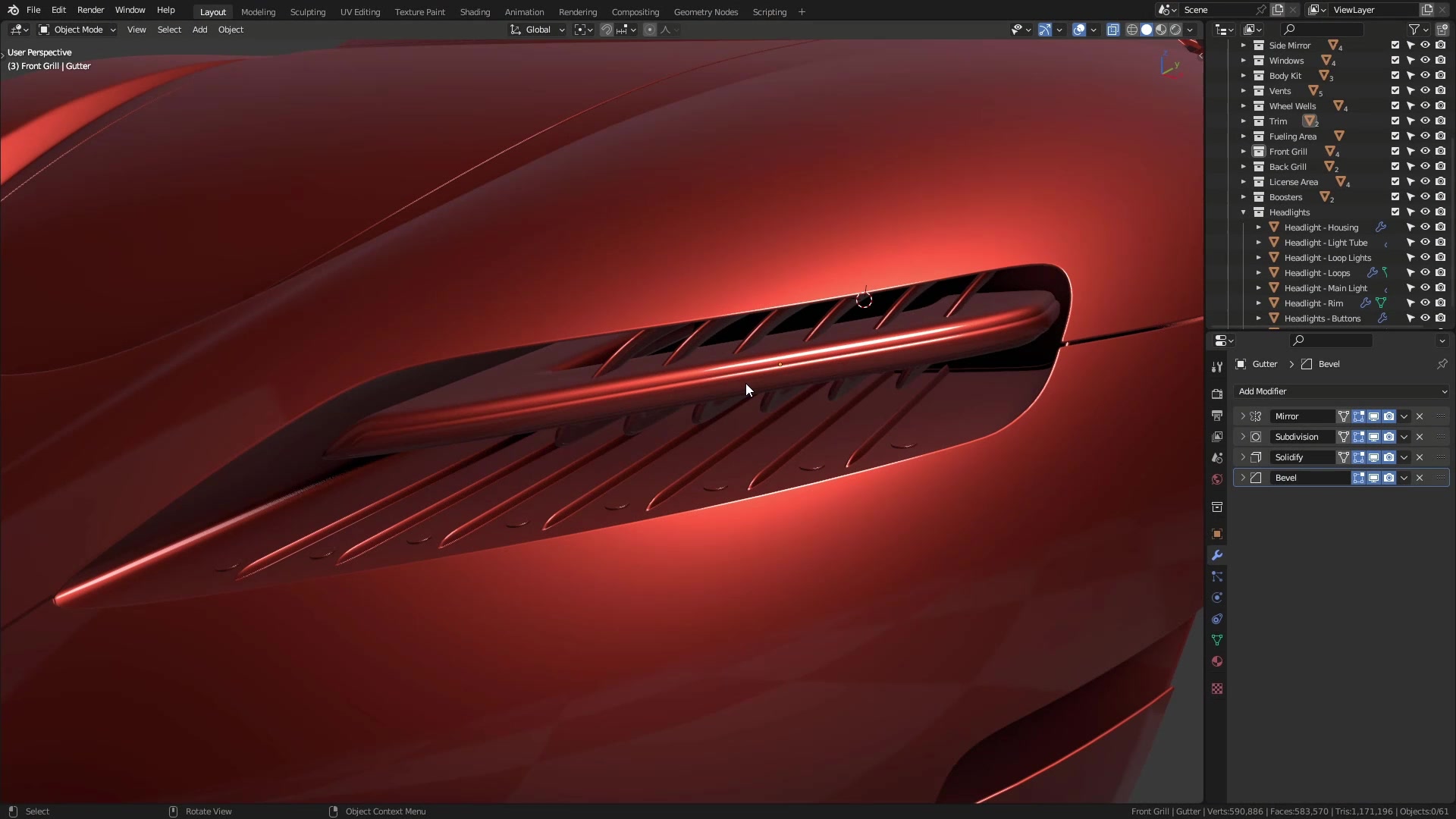1456x819 pixels.
Task: Switch viewport to rendered shading
Action: tap(1175, 30)
